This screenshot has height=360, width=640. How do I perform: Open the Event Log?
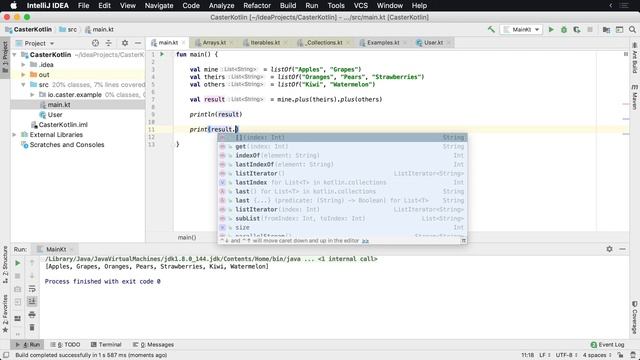coord(607,345)
